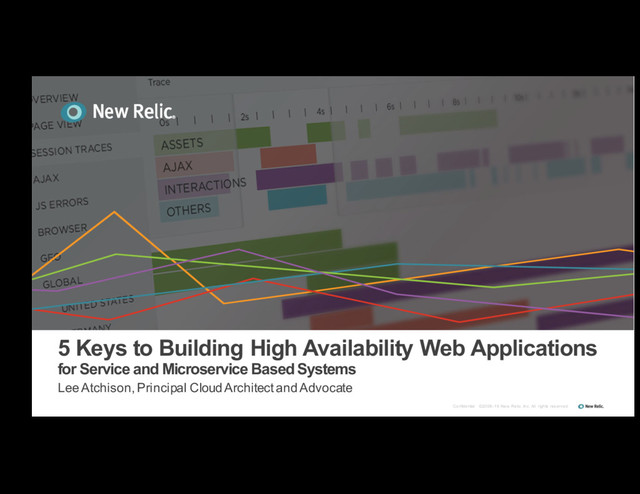Click the '6s' tick on the trace timeline
Viewport: 640px width, 494px height.
click(391, 107)
